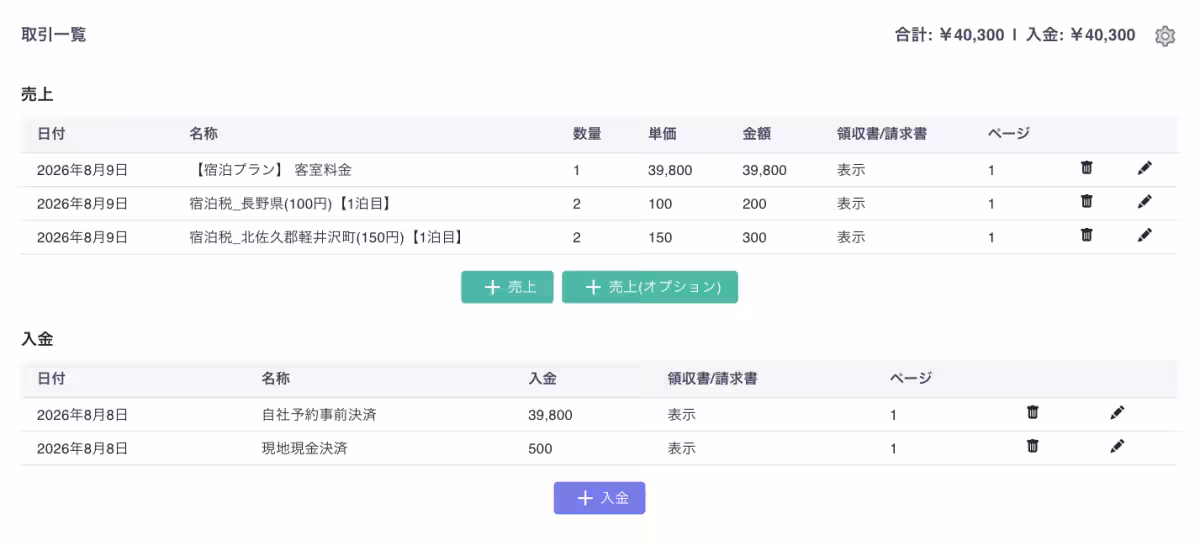Click the 500 入金 amount cell
This screenshot has height=546, width=1200.
coord(540,449)
